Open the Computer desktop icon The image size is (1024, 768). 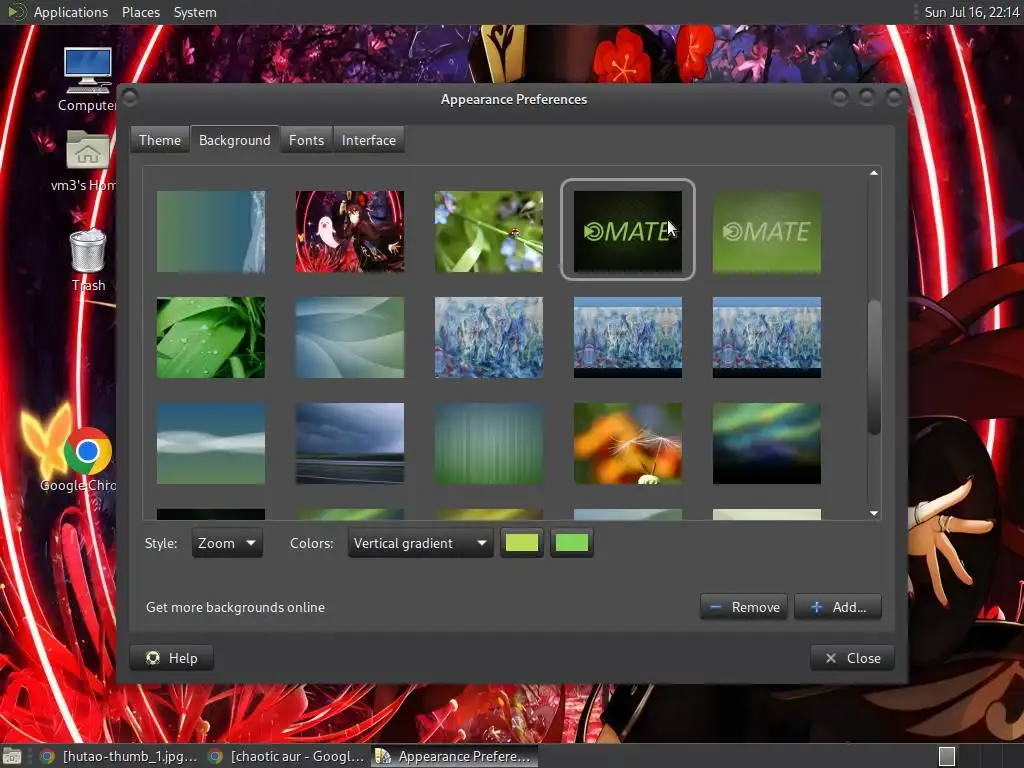pyautogui.click(x=88, y=80)
